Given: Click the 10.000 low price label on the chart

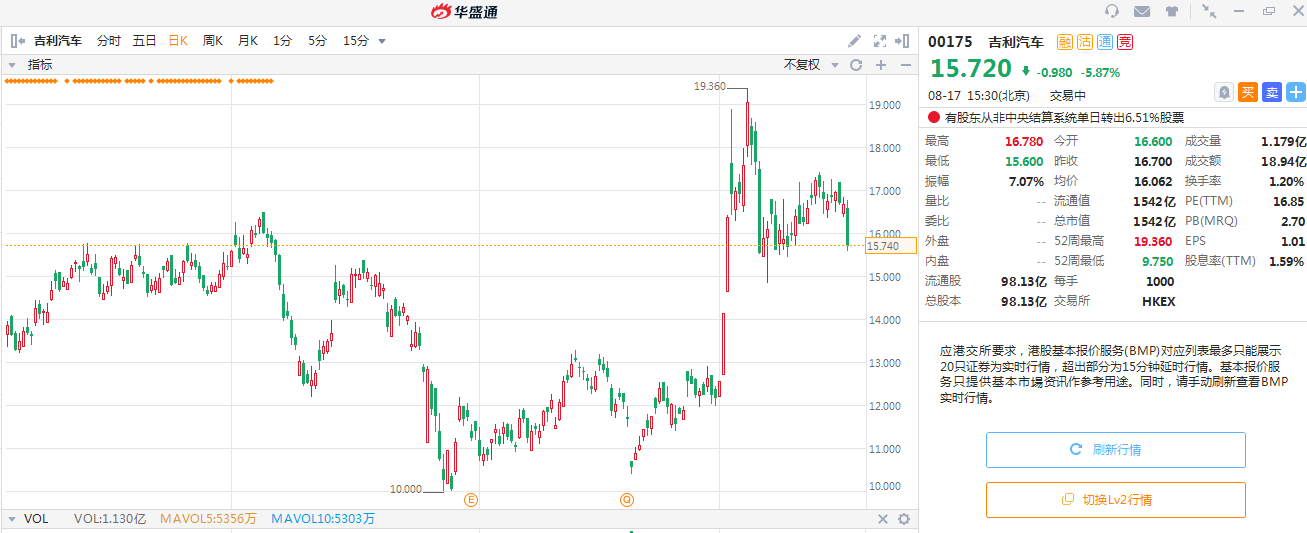Looking at the screenshot, I should tap(406, 489).
